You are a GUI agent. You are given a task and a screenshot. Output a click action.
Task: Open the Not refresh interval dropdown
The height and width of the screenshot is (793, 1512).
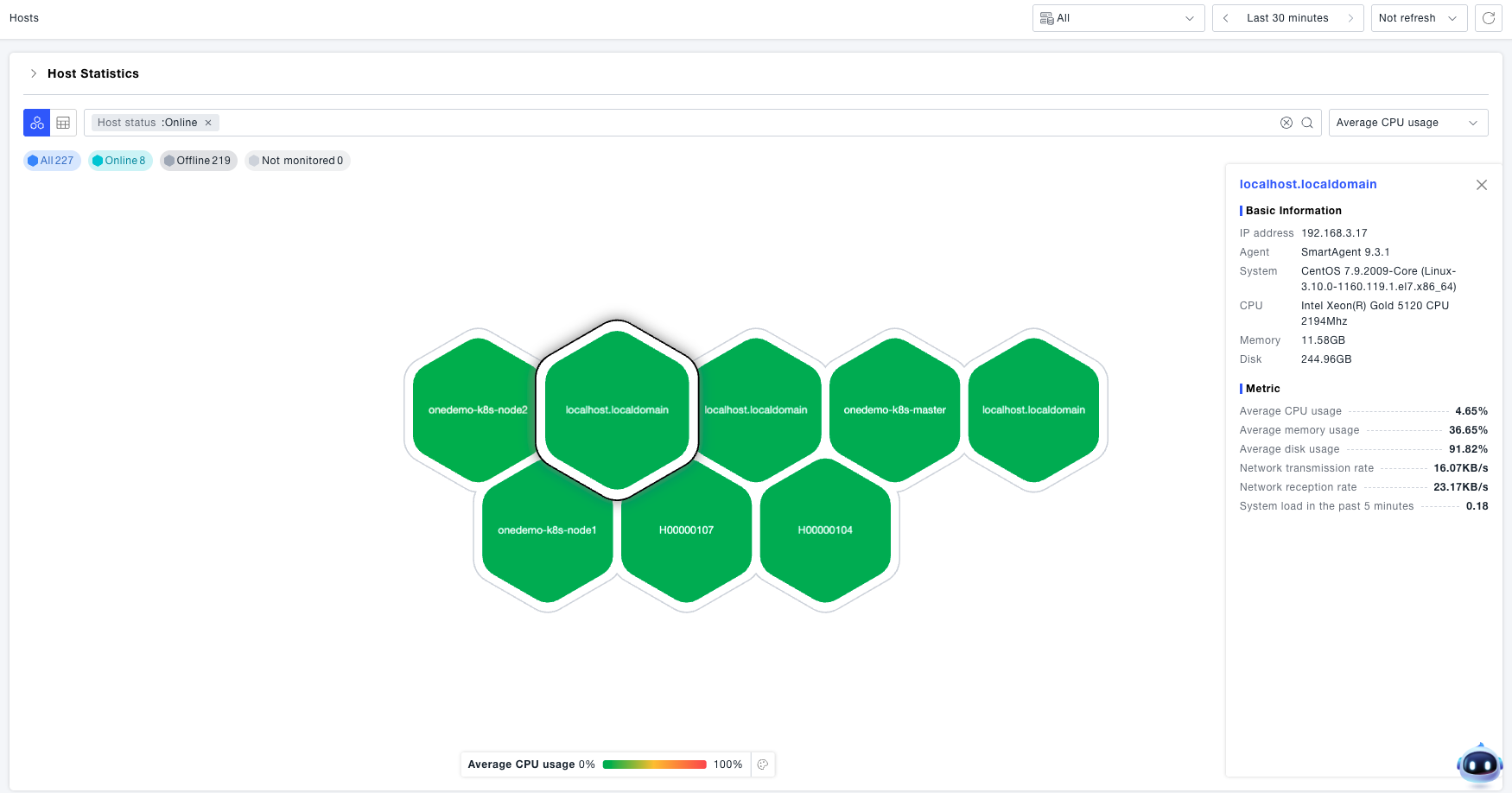1418,18
